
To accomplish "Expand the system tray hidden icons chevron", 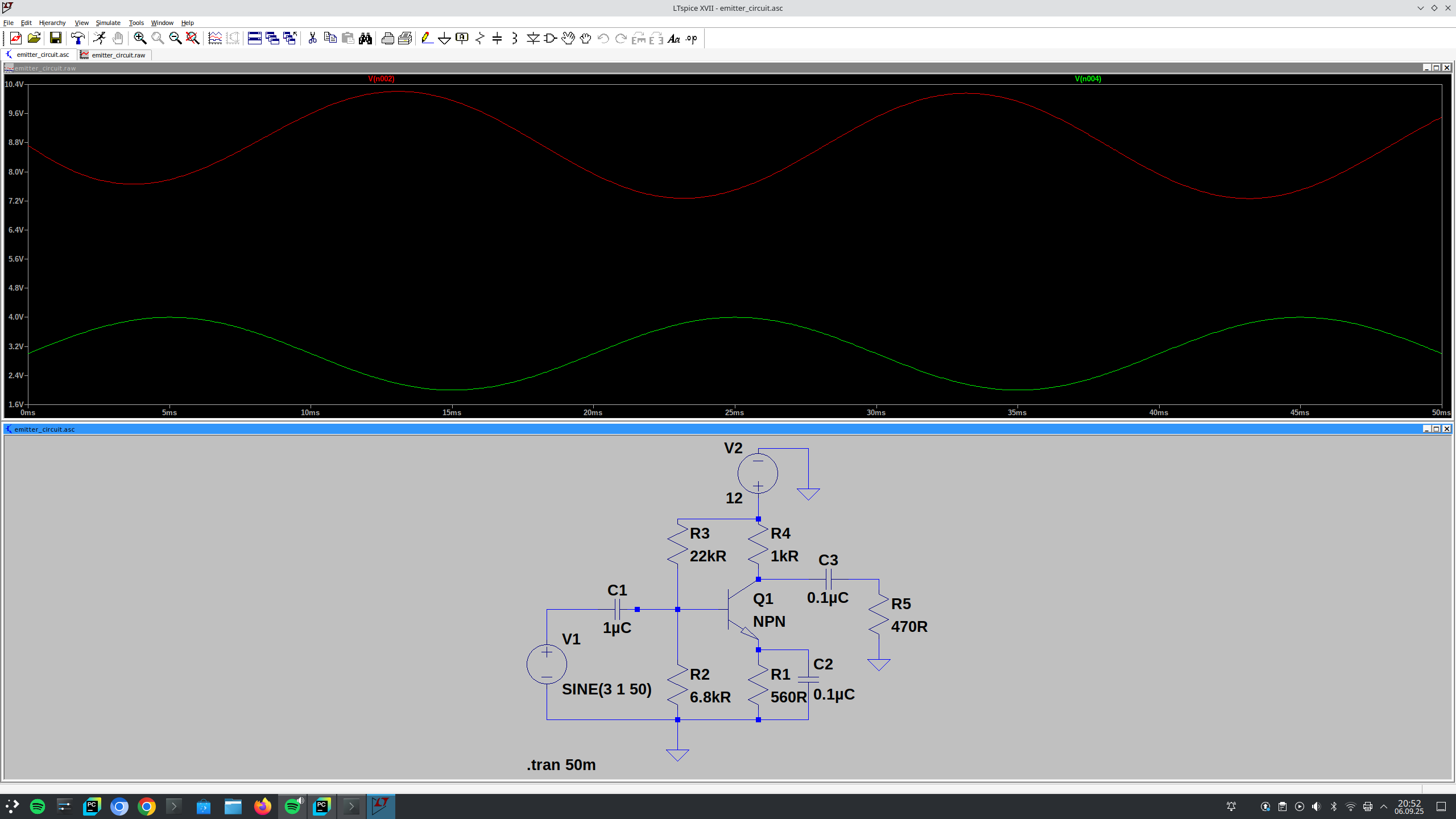I will pos(1384,806).
